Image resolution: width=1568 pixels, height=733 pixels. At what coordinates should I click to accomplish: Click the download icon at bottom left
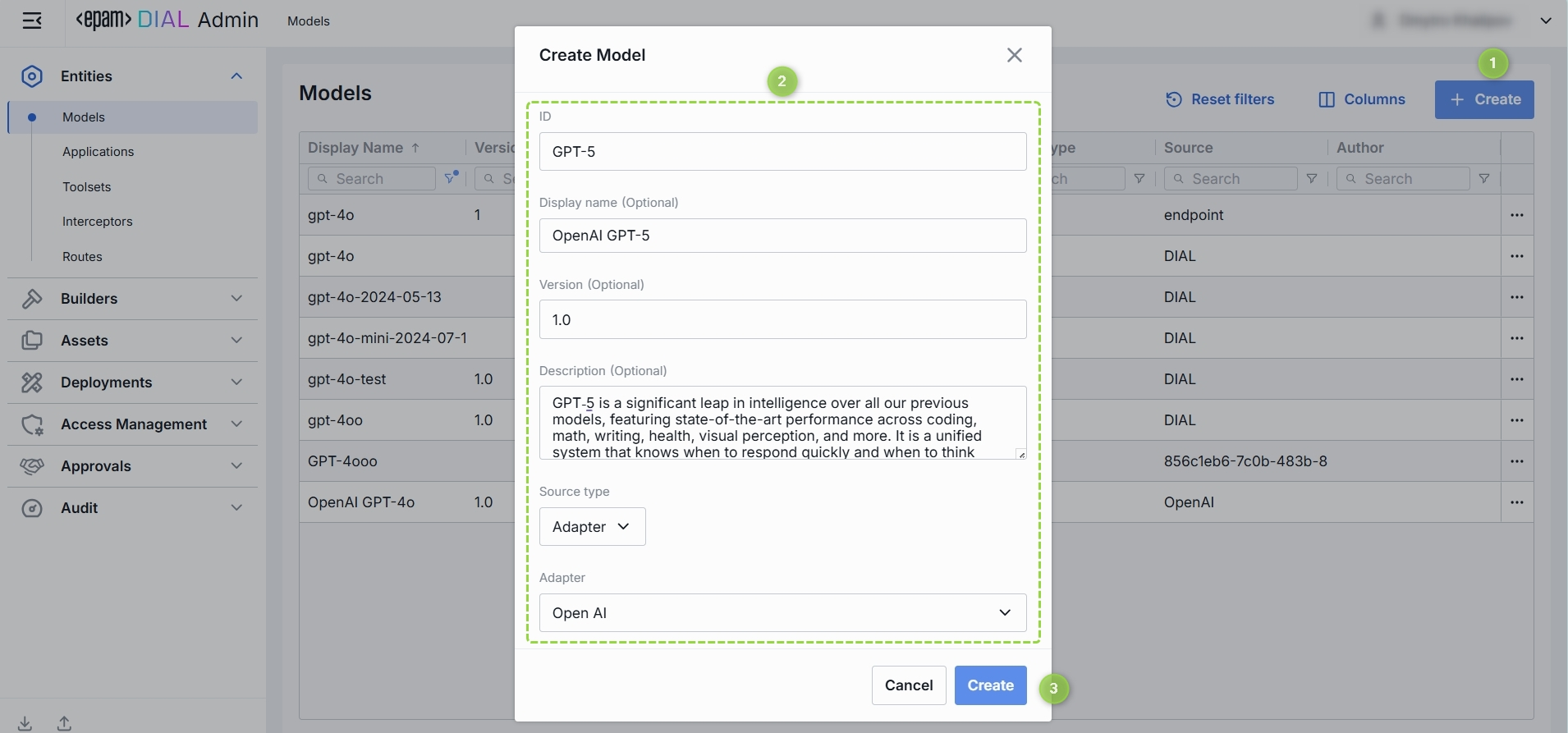pyautogui.click(x=25, y=723)
